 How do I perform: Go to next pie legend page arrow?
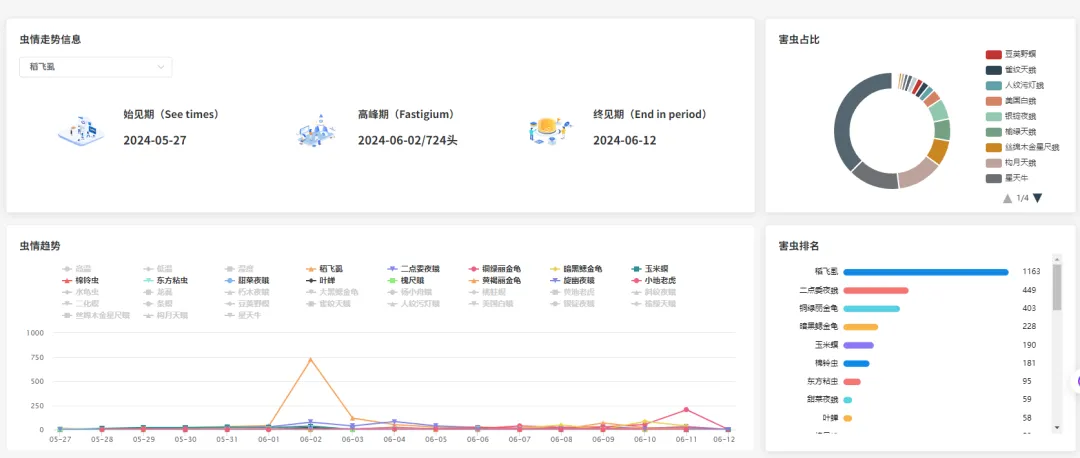click(1037, 198)
